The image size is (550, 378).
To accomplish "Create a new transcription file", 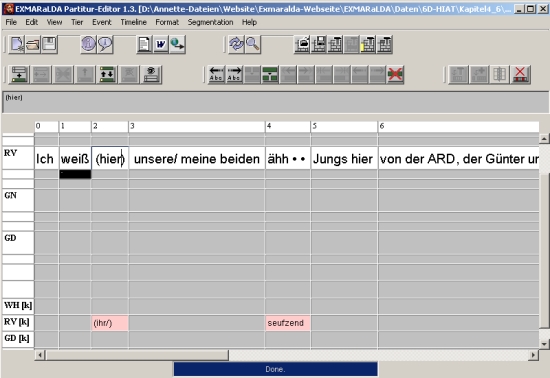I will pyautogui.click(x=16, y=45).
